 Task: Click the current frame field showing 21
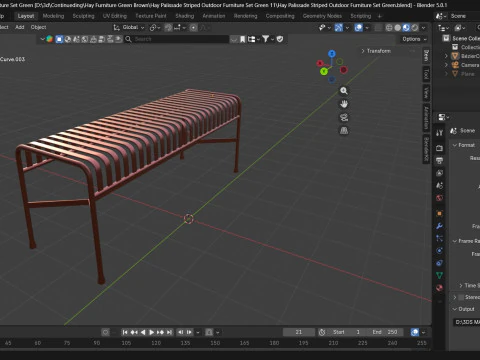pos(299,332)
